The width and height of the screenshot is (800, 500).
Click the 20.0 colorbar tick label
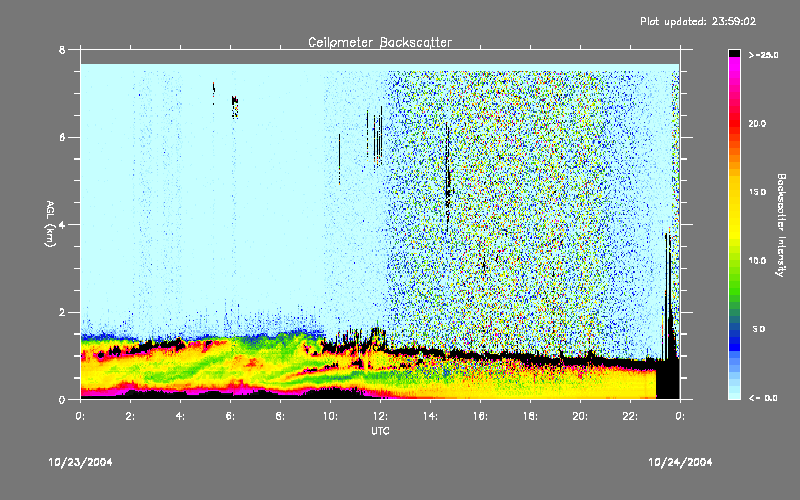coord(757,123)
